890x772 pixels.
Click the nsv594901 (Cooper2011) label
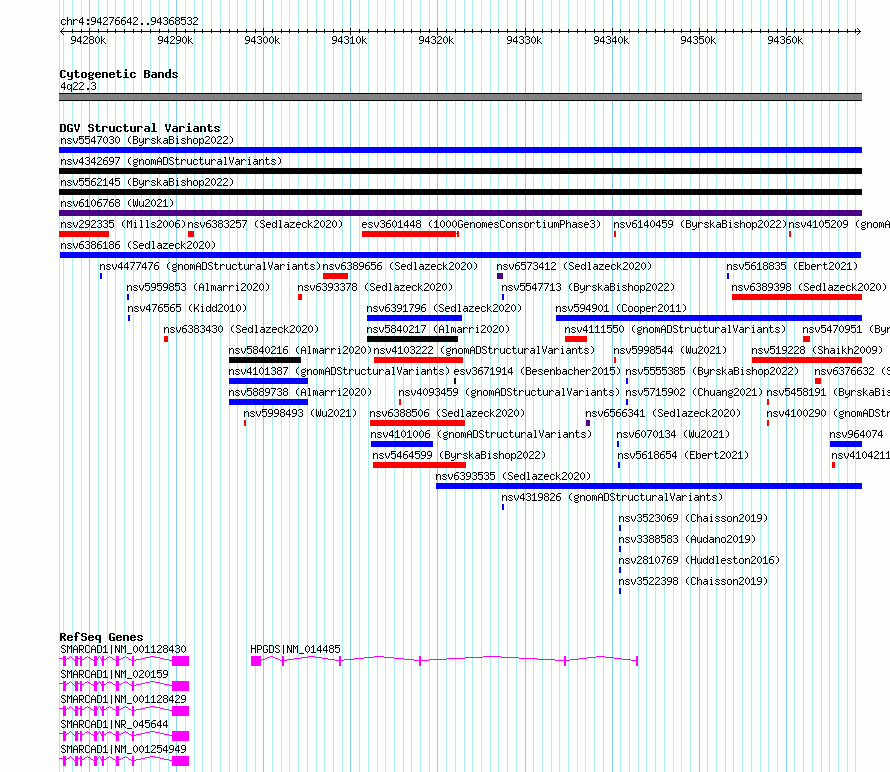621,308
